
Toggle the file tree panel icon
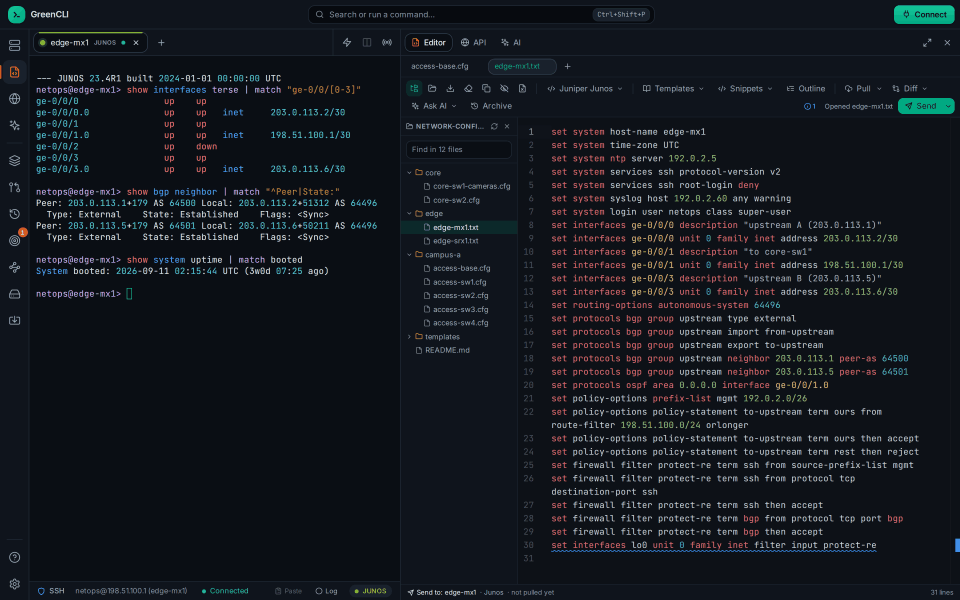coord(414,88)
